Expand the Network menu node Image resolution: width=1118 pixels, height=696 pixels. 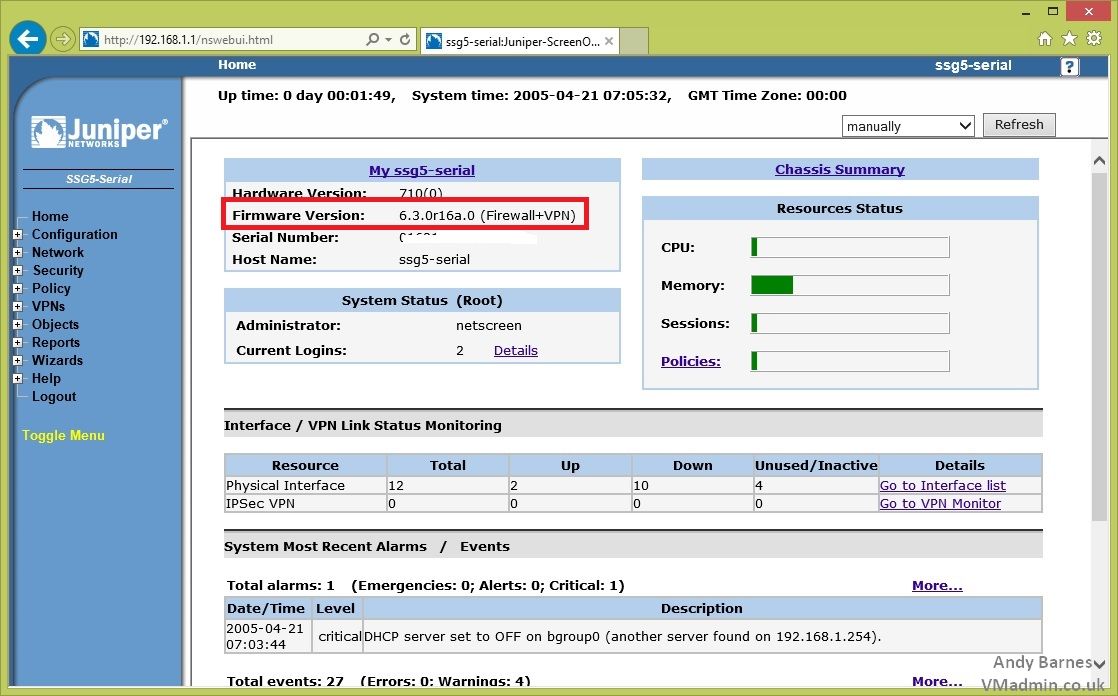coord(17,253)
